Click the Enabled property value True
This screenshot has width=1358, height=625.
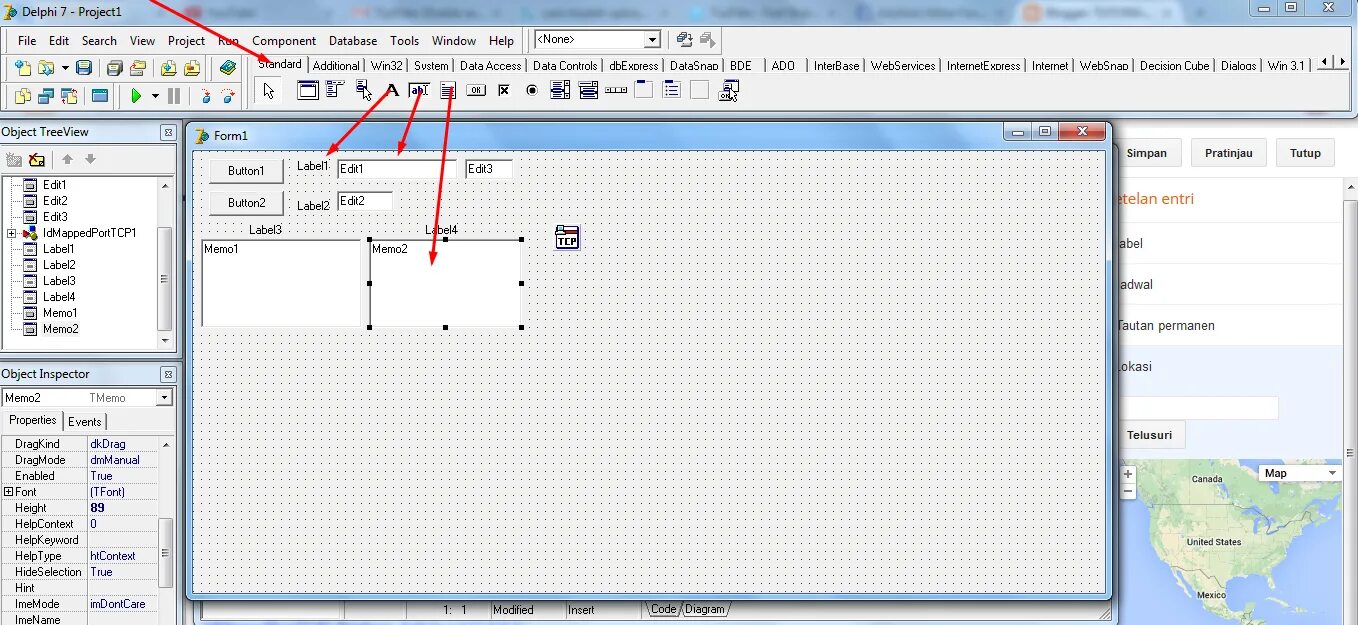click(x=122, y=476)
